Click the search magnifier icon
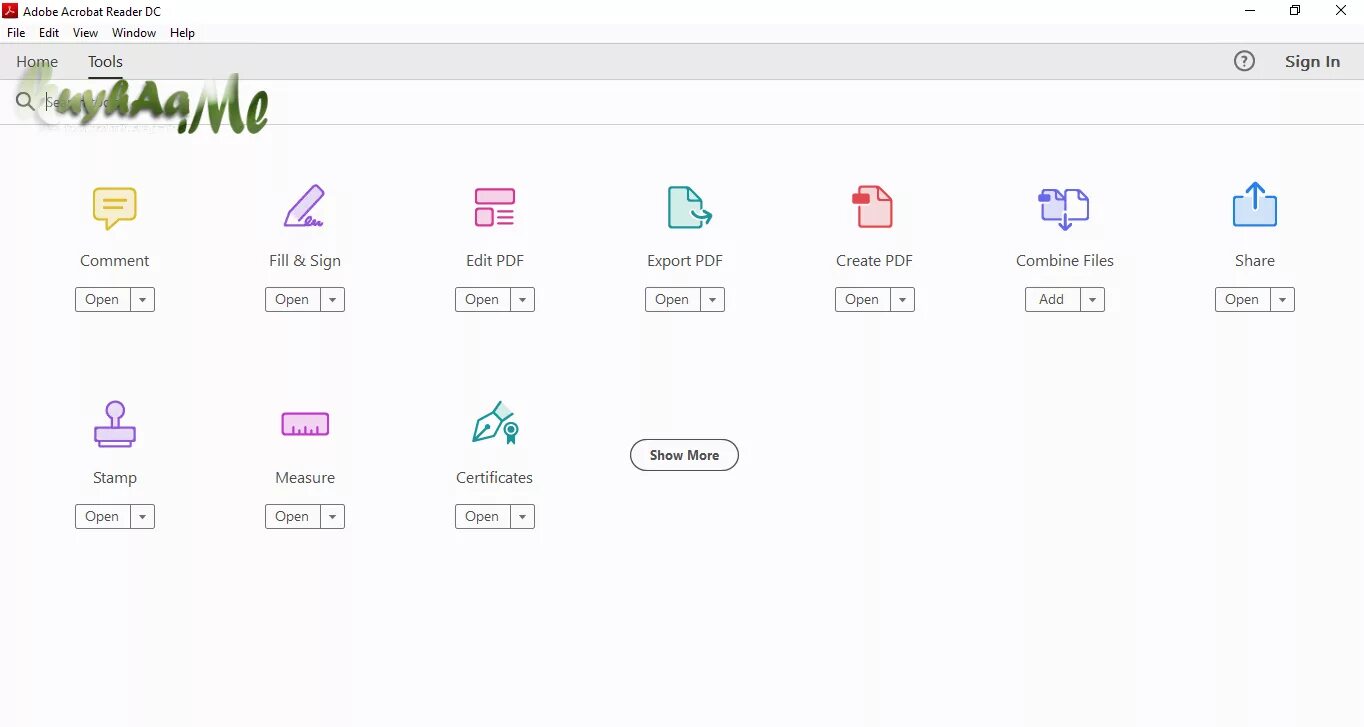Viewport: 1364px width, 727px height. coord(25,101)
